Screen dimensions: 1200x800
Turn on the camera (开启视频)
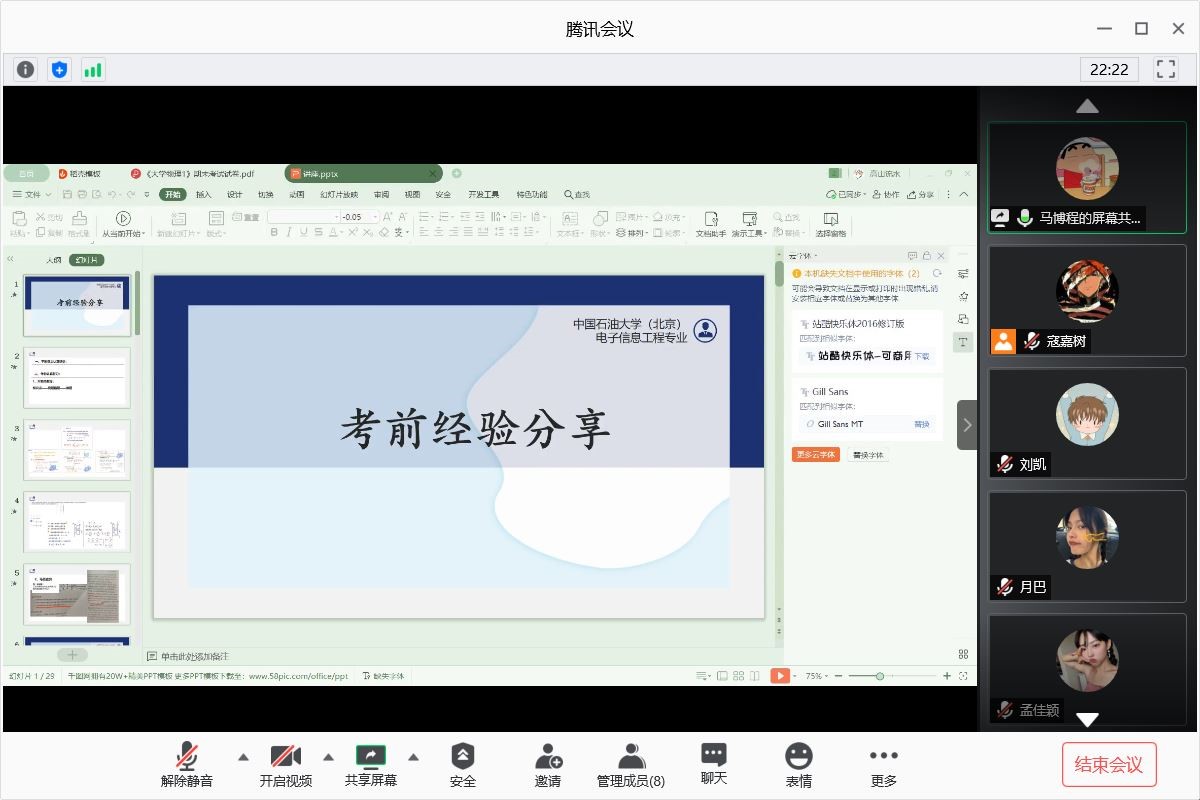[x=285, y=765]
